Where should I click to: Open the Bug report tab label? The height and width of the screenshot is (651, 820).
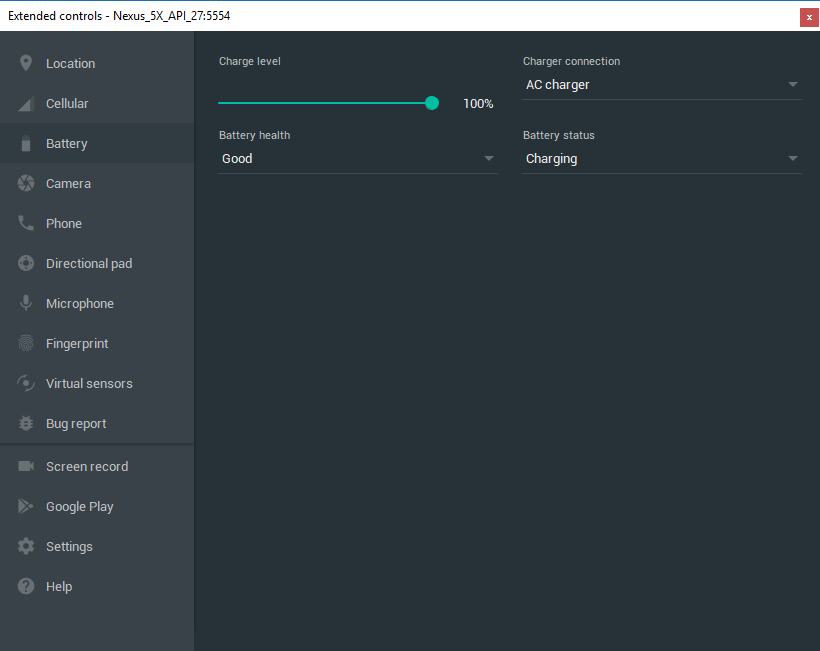click(x=76, y=424)
